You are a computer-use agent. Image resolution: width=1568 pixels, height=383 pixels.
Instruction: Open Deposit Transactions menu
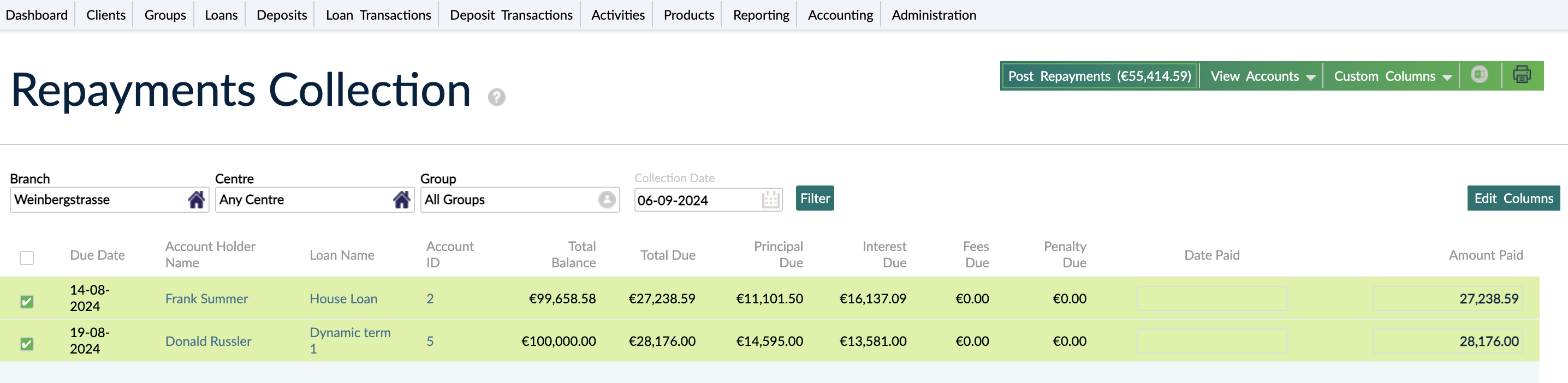510,15
